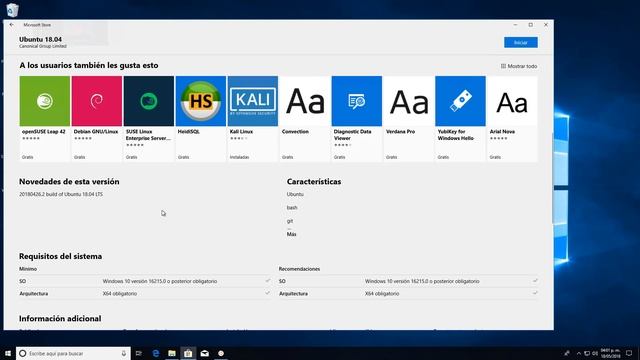Click 'Ubuntu' under Características
The height and width of the screenshot is (360, 640).
[x=295, y=194]
